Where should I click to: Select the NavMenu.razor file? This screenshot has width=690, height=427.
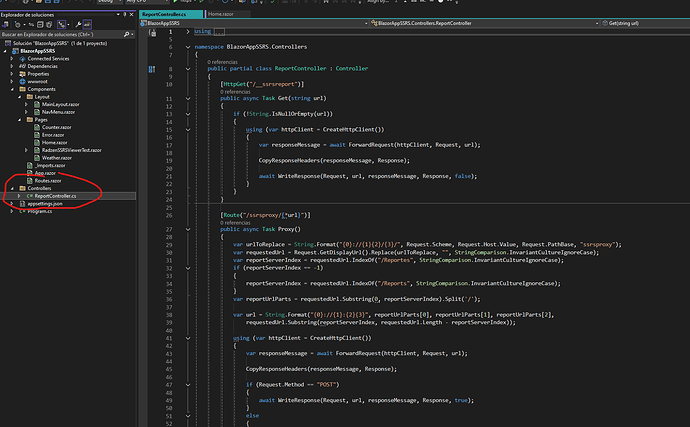pos(58,112)
